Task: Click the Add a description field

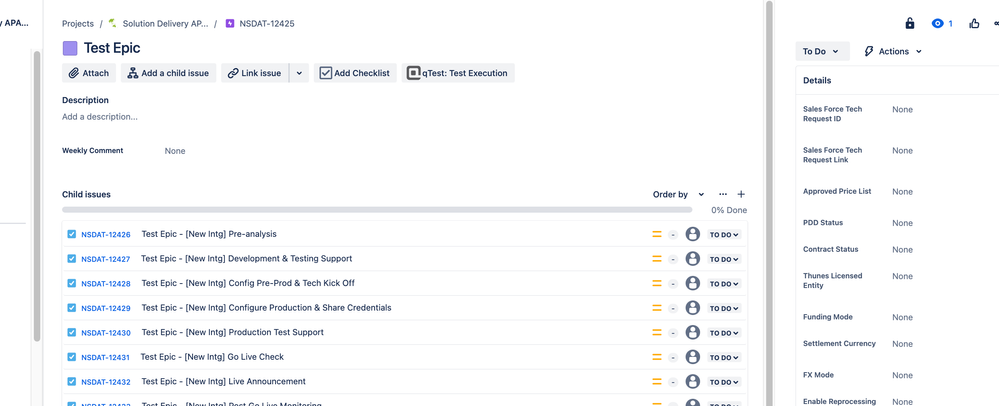Action: (100, 117)
